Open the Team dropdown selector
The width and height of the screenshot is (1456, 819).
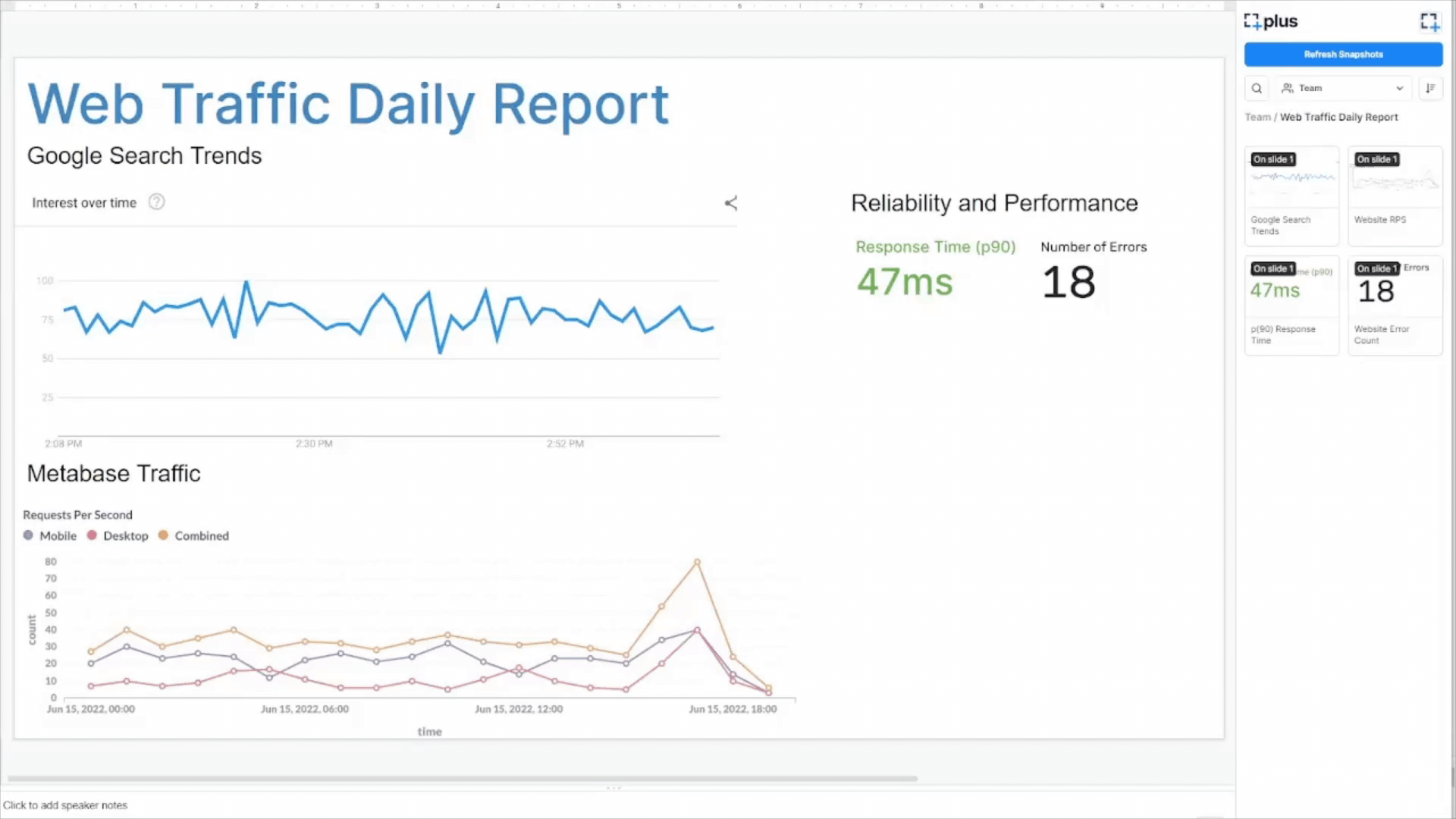(x=1343, y=88)
